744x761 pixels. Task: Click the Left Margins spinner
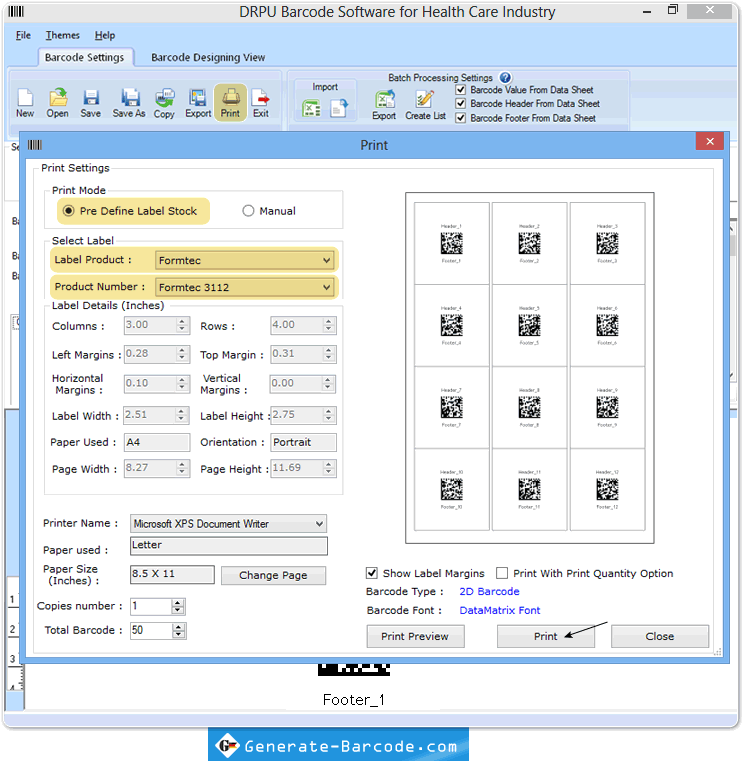point(182,354)
